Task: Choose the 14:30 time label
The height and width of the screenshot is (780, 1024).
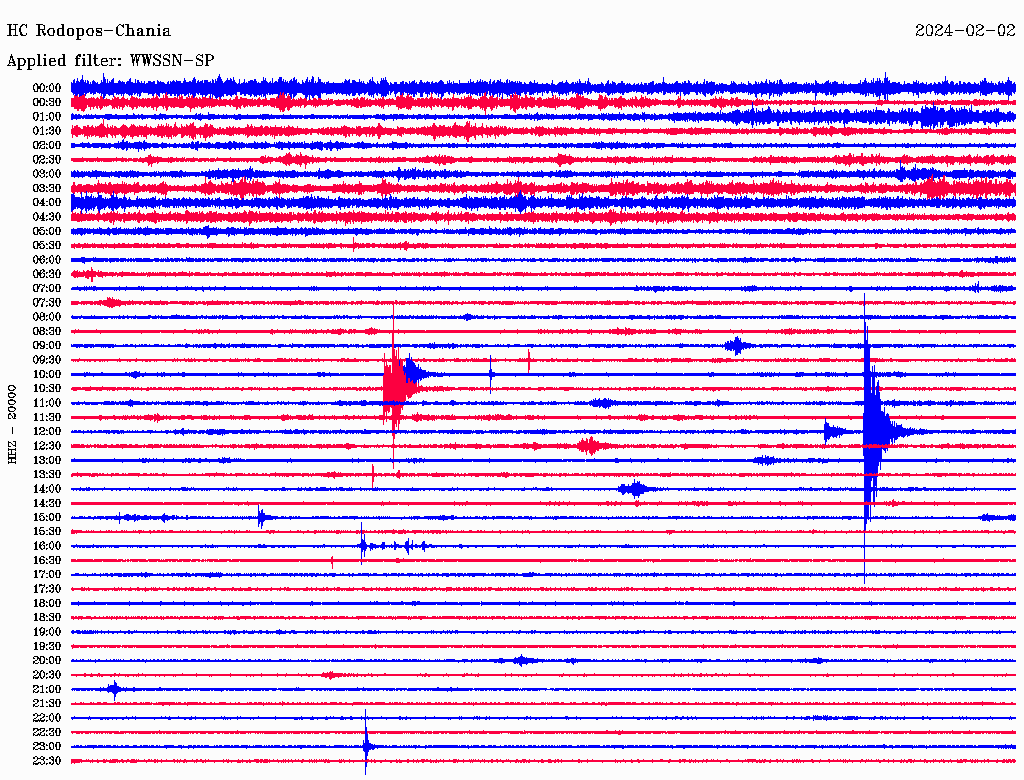Action: [47, 503]
